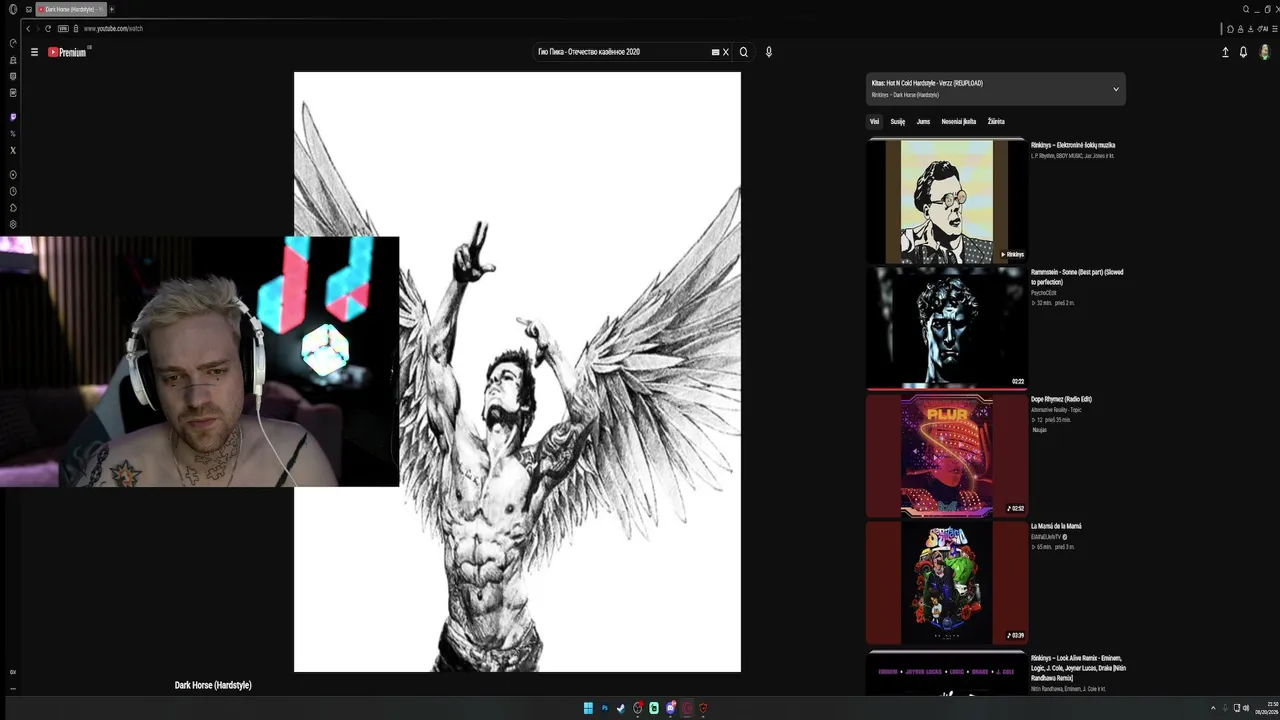Open the account avatar menu
1280x720 pixels.
pyautogui.click(x=1264, y=52)
